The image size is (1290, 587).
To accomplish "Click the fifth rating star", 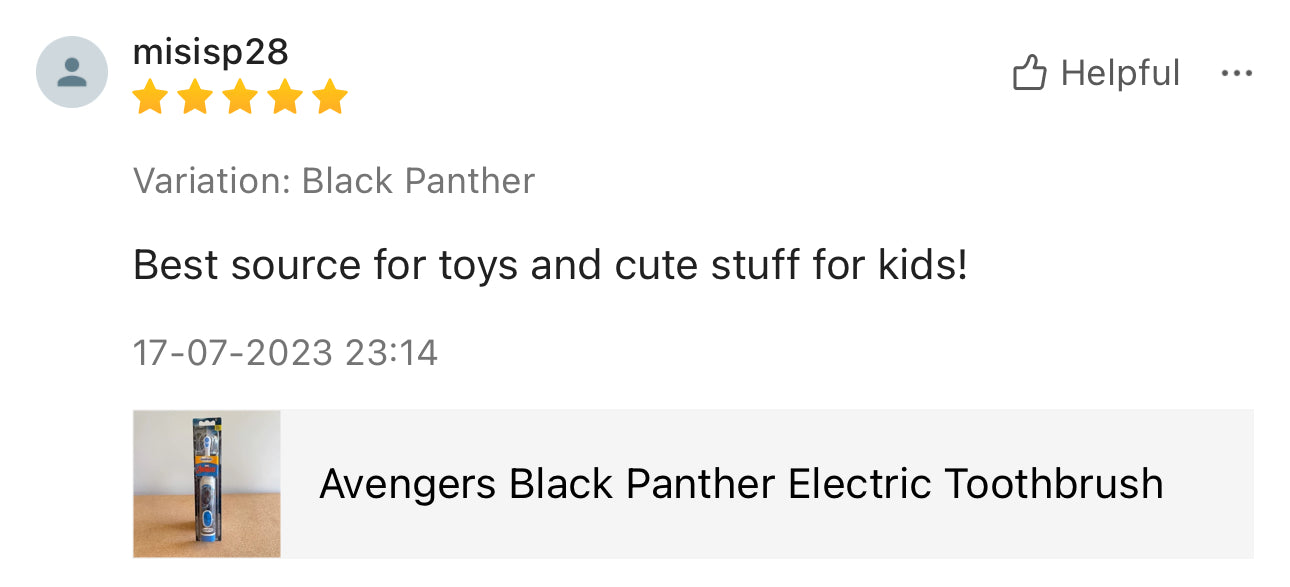I will coord(329,98).
